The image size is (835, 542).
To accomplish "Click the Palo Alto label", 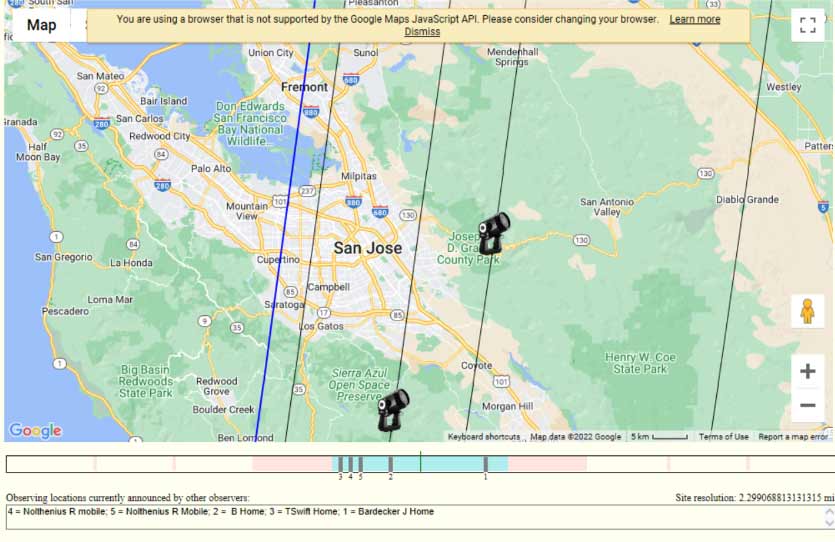I will pyautogui.click(x=211, y=168).
